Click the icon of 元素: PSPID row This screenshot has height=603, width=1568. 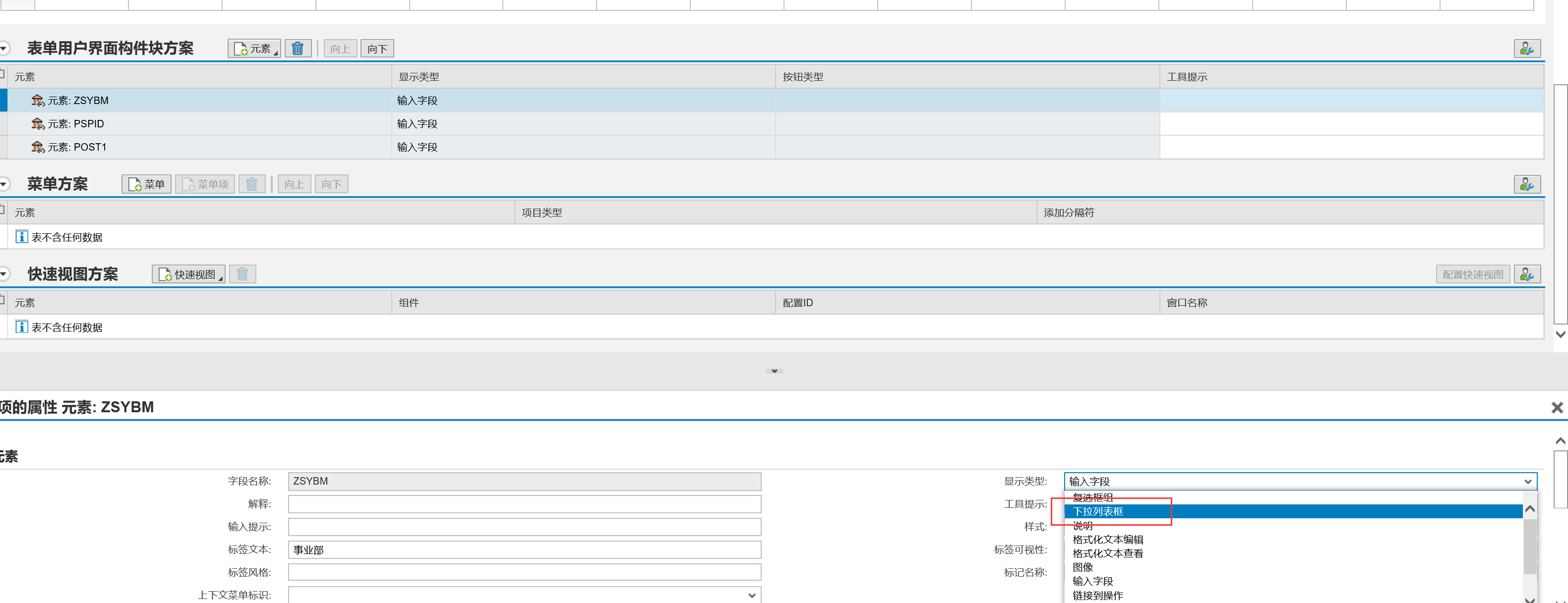[38, 124]
